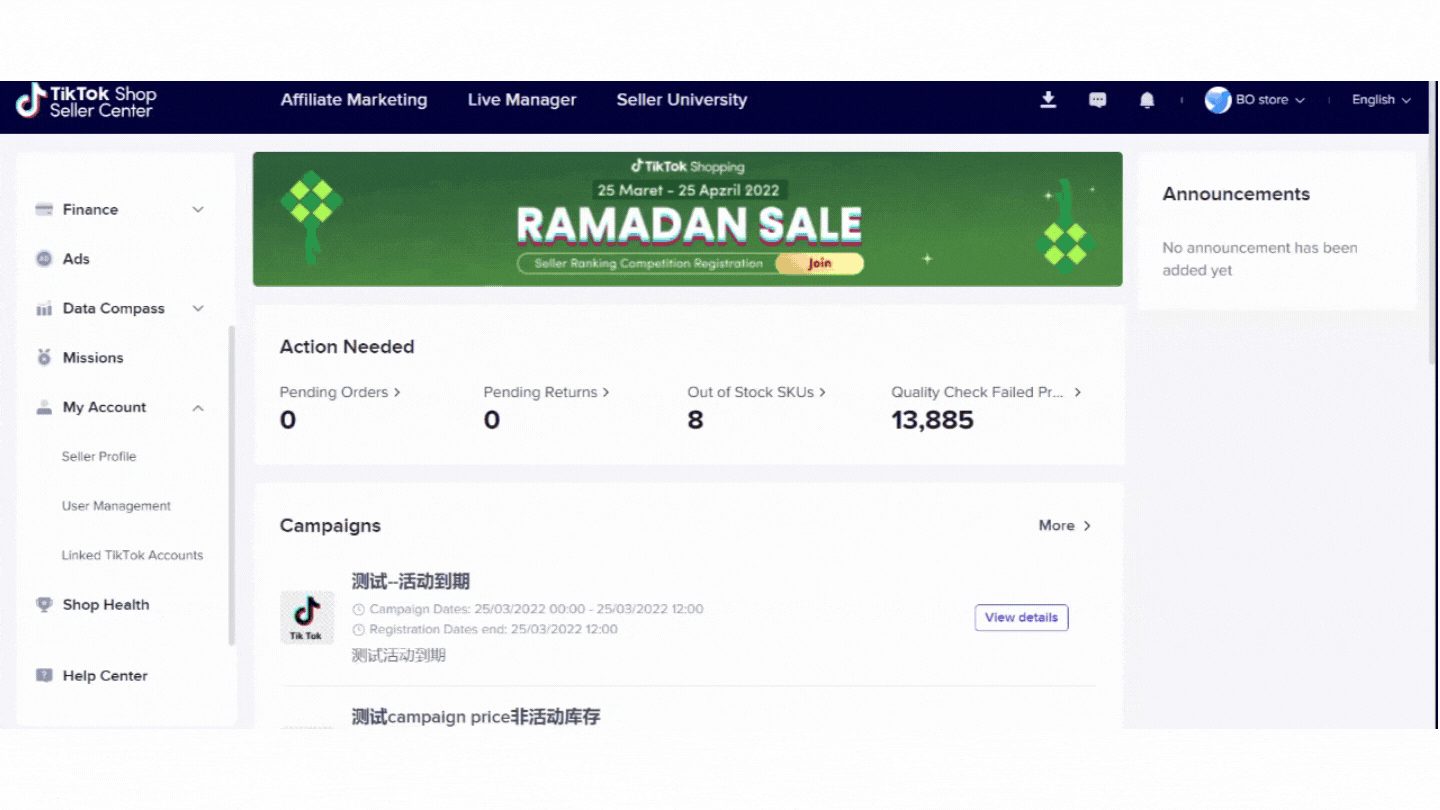Open Seller University in the top navigation
This screenshot has height=810, width=1440.
point(682,100)
